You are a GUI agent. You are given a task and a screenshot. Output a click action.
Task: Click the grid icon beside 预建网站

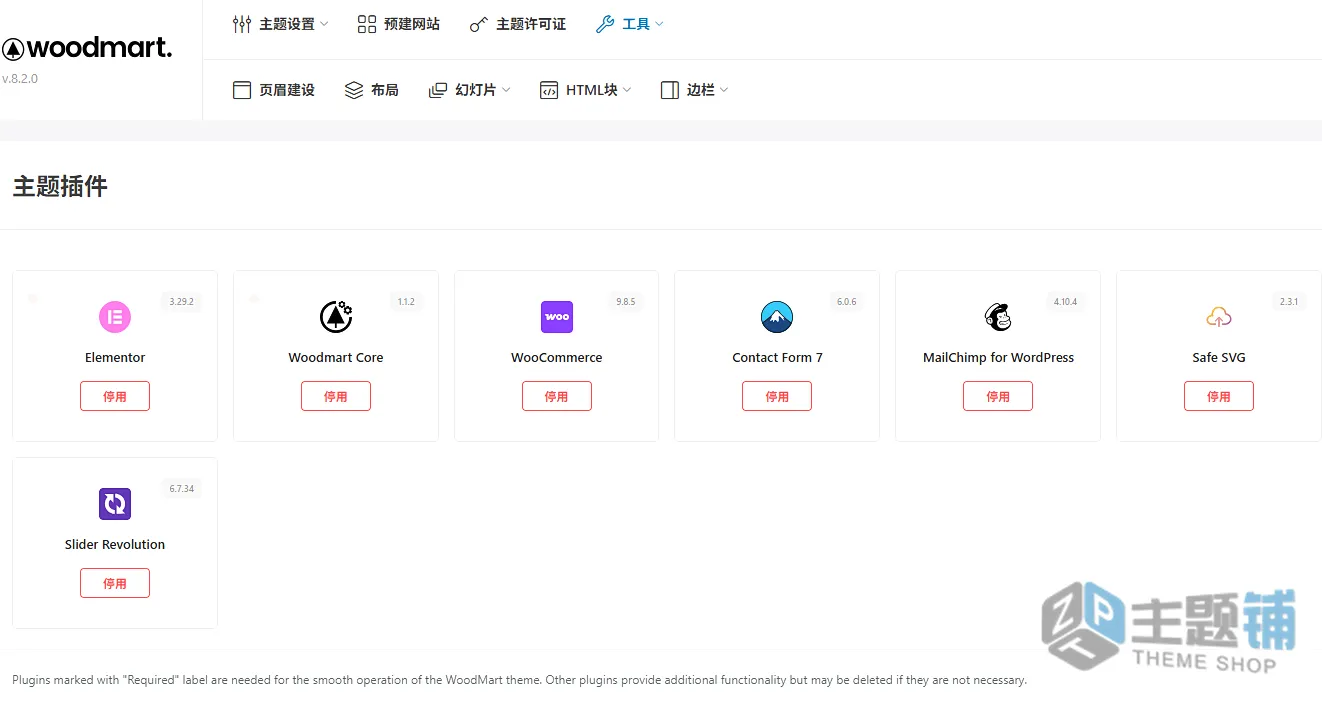(367, 24)
